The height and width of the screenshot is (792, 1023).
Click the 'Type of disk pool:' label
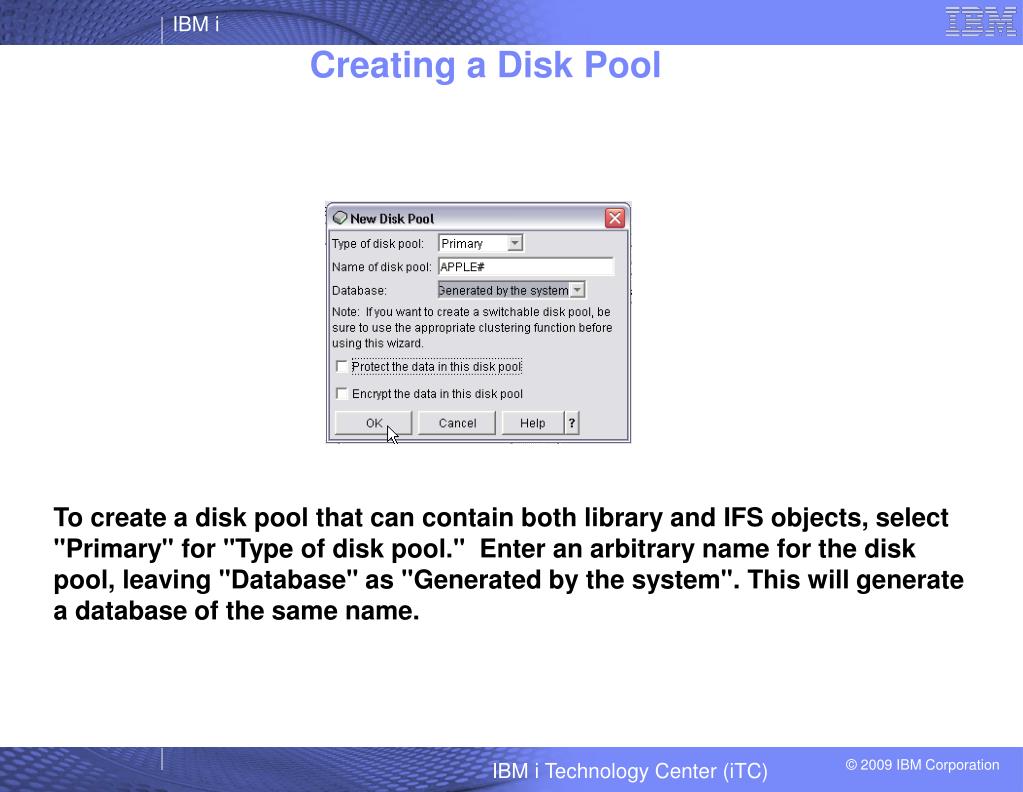(378, 244)
